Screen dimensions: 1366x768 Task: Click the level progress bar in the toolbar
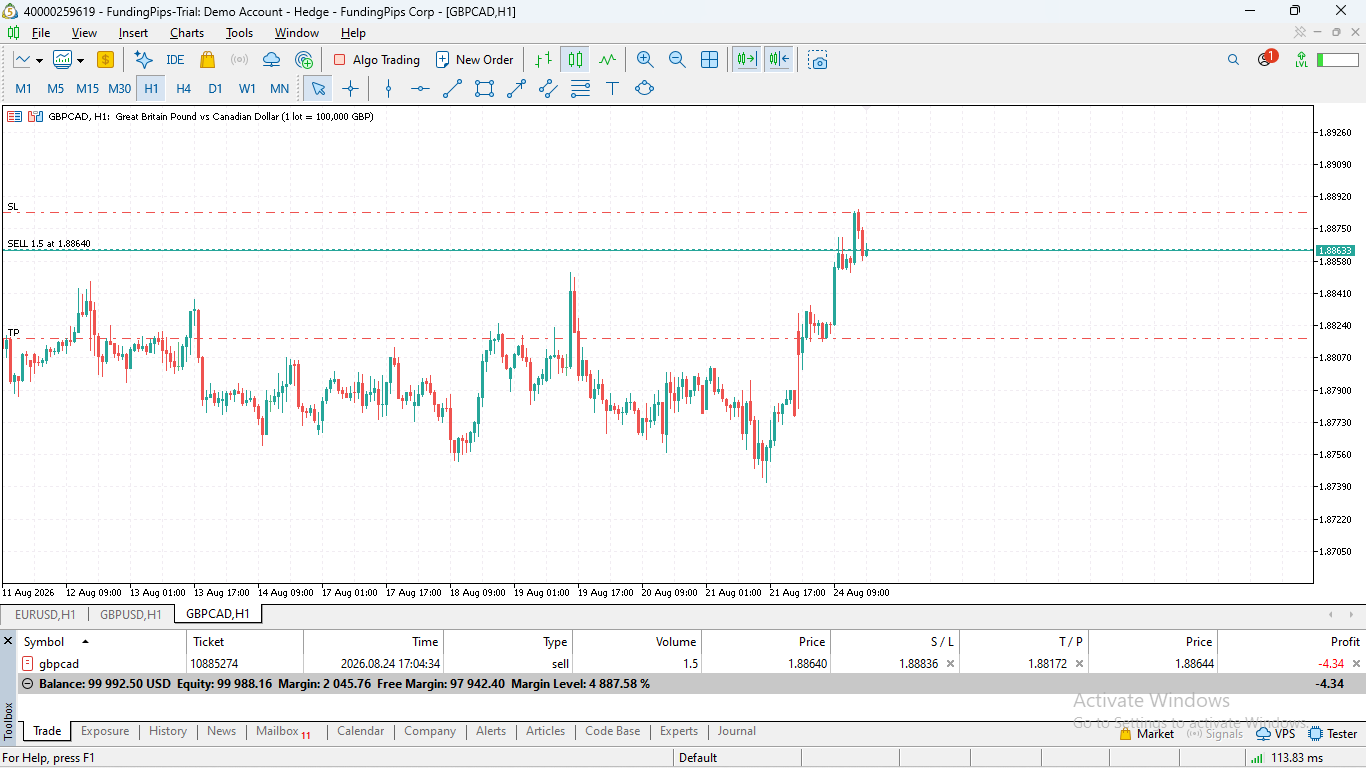tap(1337, 60)
